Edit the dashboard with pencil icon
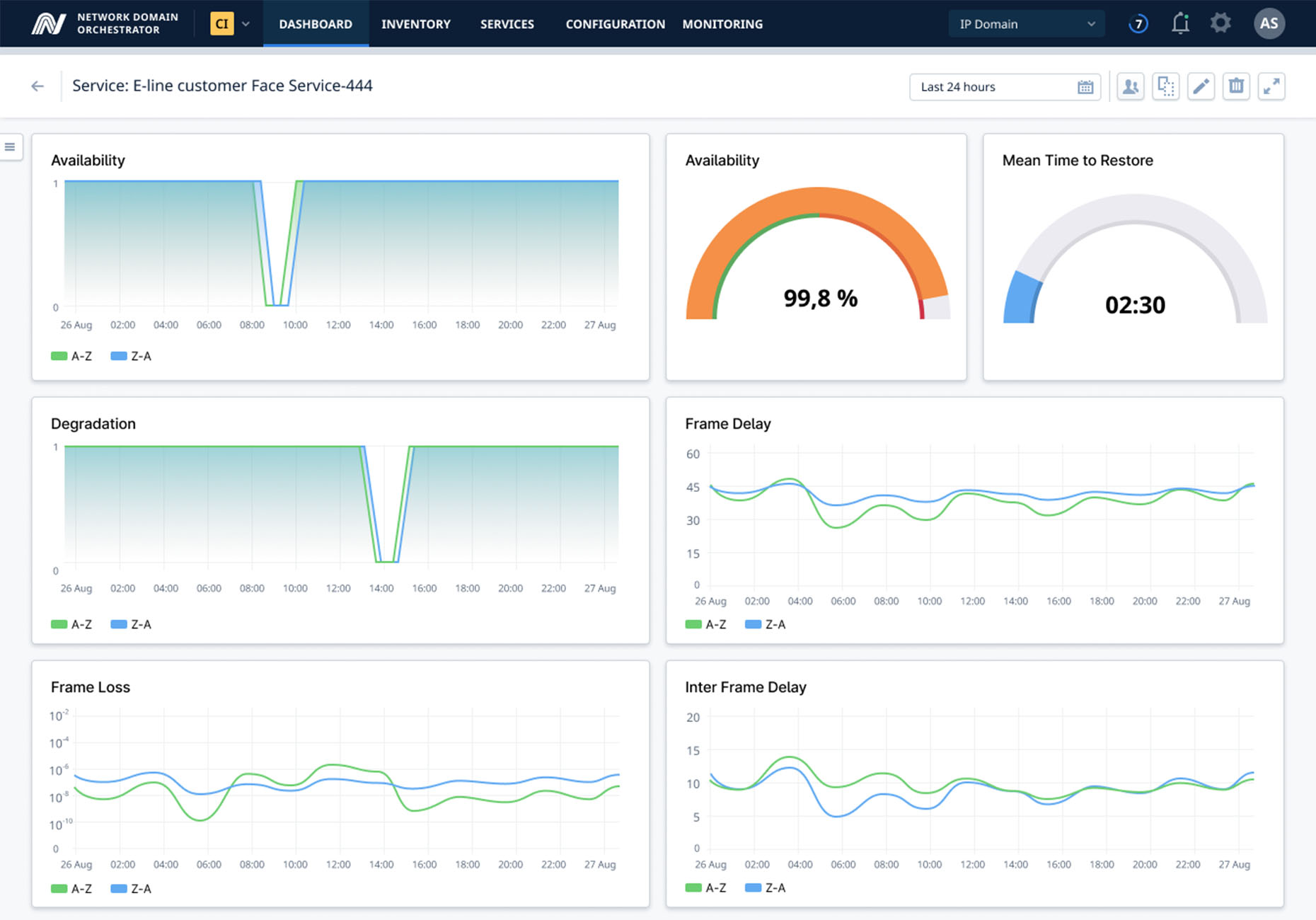Screen dimensions: 1316x920 click(x=1201, y=86)
